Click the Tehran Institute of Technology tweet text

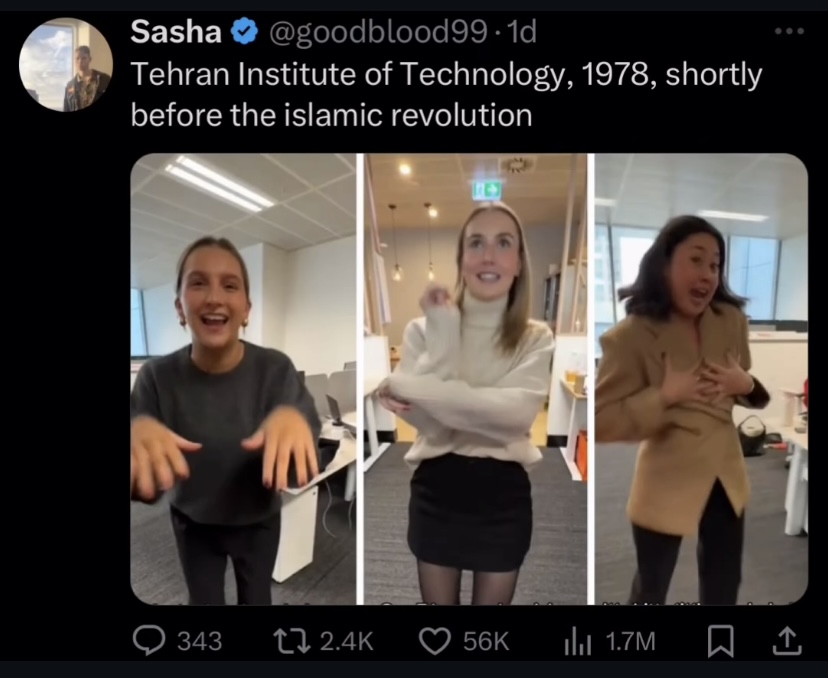446,95
